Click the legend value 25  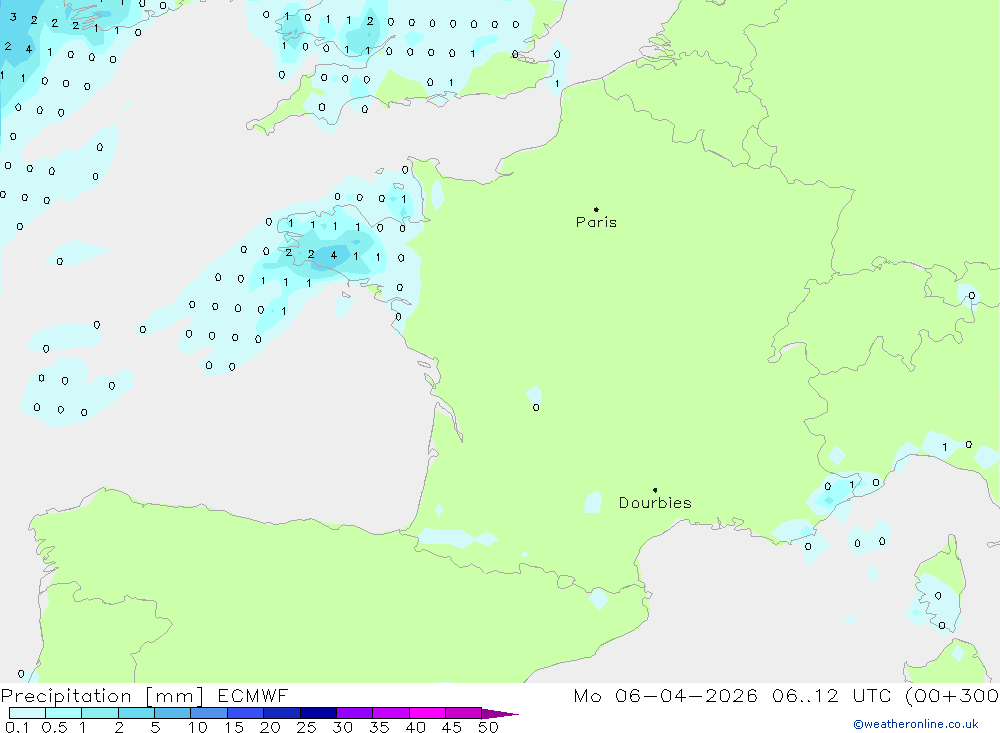306,727
